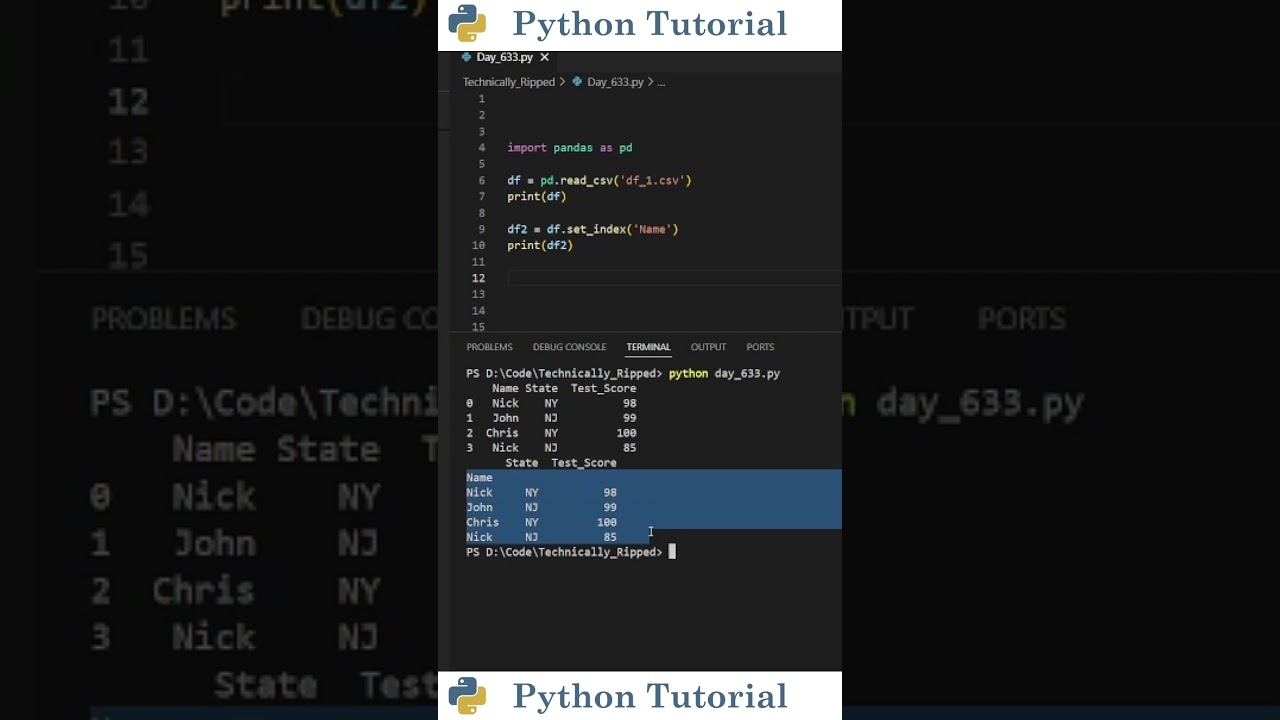Screen dimensions: 1280x720
Task: Click the print(df2) line in editor
Action: pyautogui.click(x=540, y=245)
